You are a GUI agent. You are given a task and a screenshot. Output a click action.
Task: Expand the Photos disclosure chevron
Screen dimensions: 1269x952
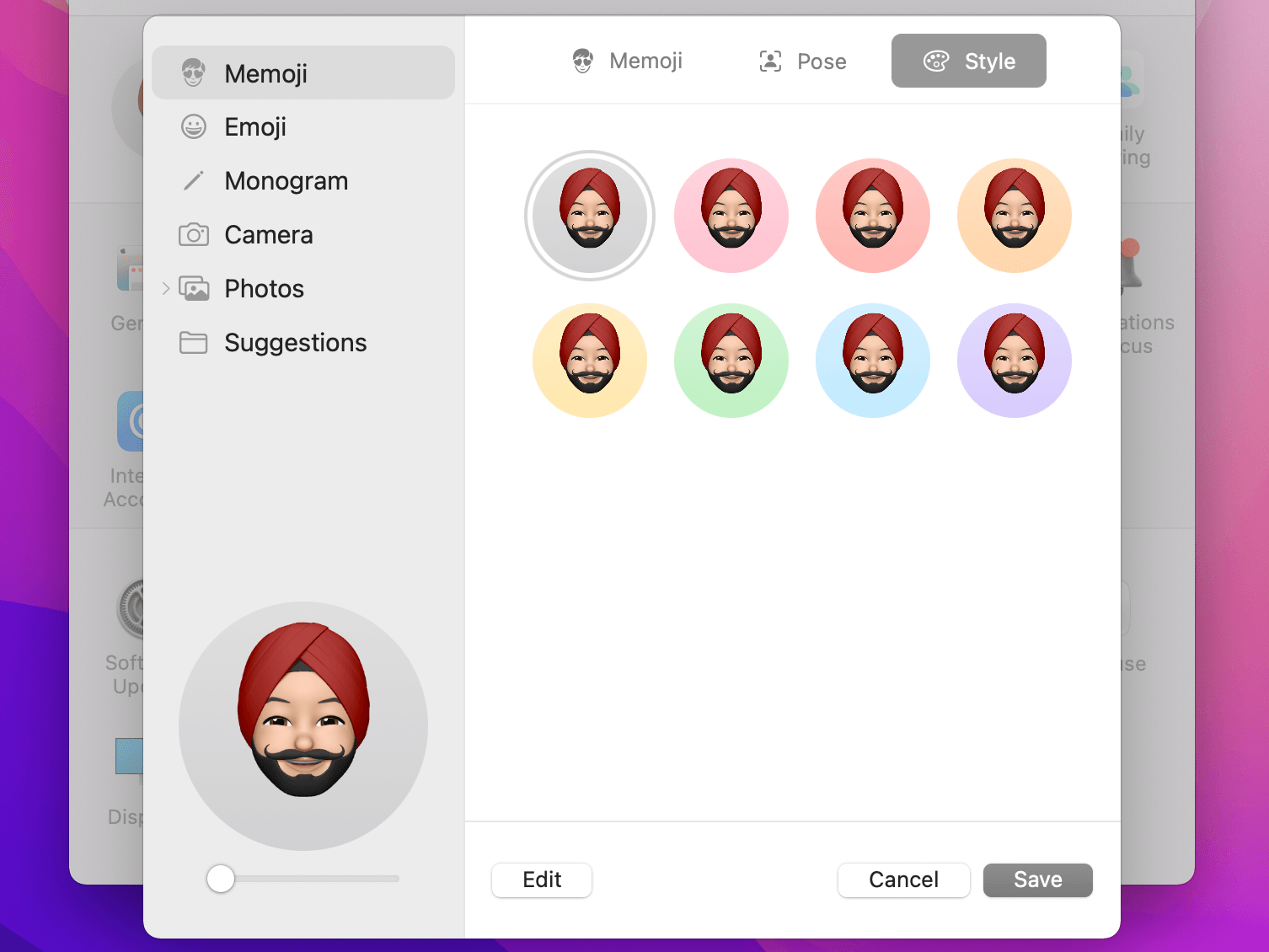tap(165, 288)
